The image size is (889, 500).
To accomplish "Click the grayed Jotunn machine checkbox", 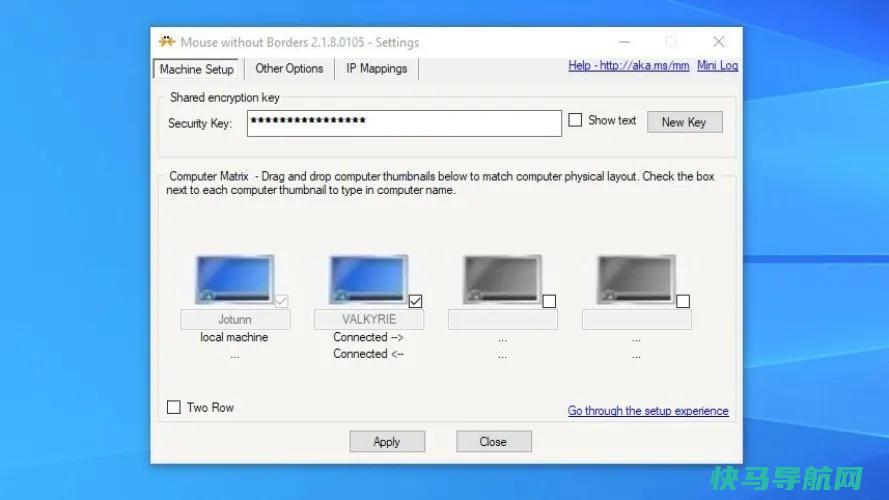I will pyautogui.click(x=281, y=301).
